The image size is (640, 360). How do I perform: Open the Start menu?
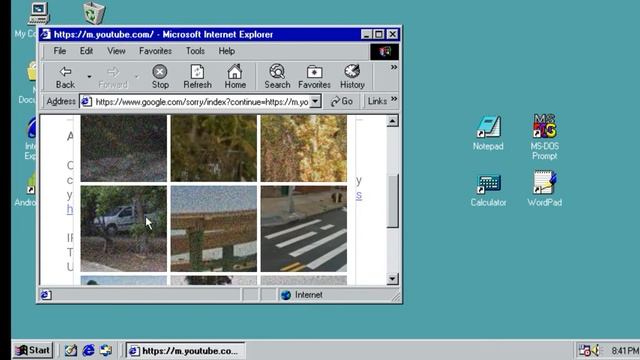pos(33,350)
